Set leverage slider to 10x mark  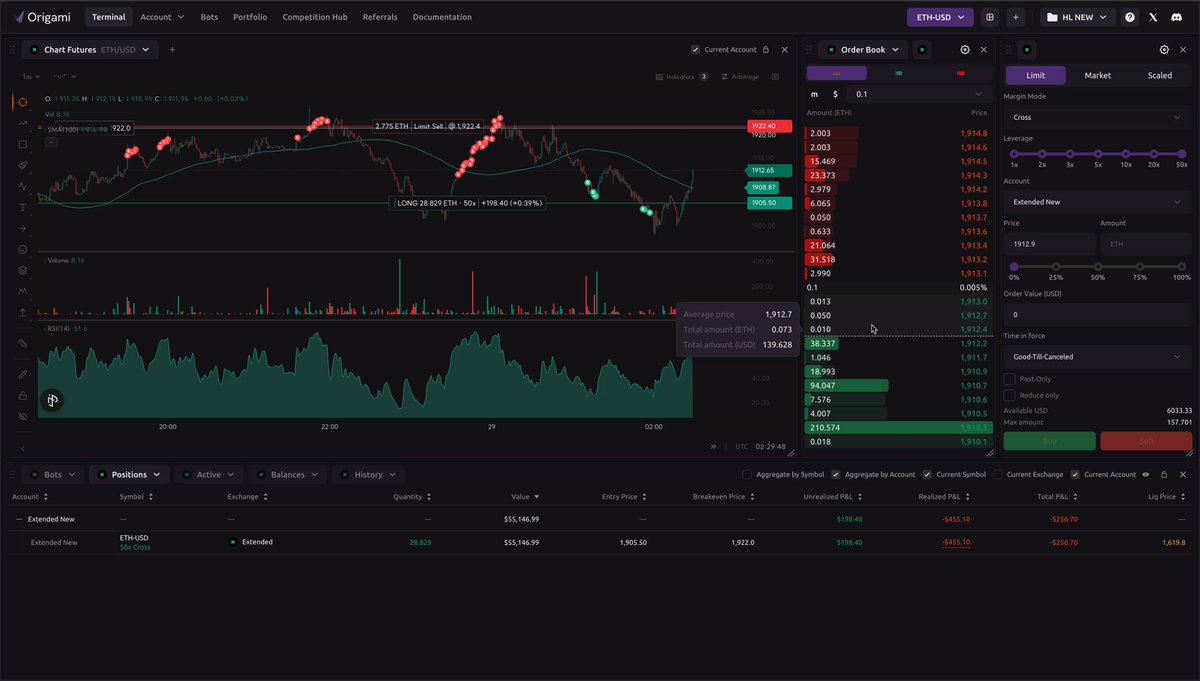click(1126, 154)
